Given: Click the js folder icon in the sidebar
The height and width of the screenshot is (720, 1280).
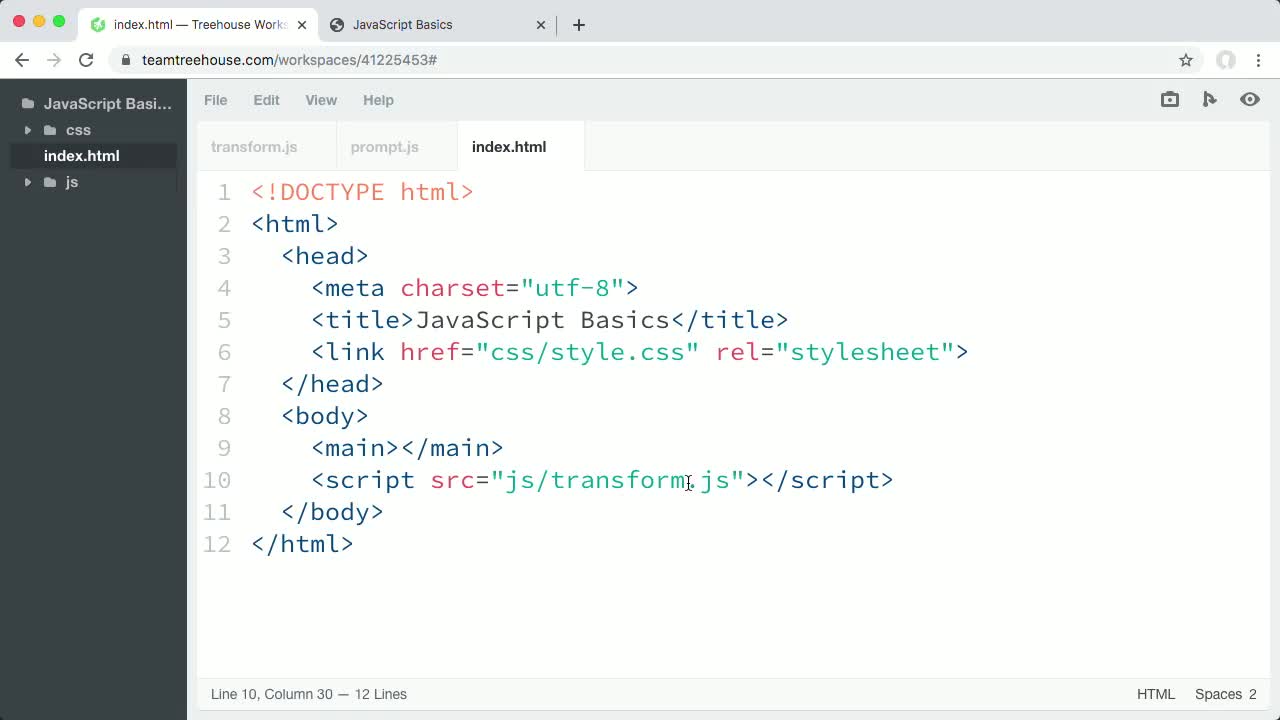Looking at the screenshot, I should (50, 182).
